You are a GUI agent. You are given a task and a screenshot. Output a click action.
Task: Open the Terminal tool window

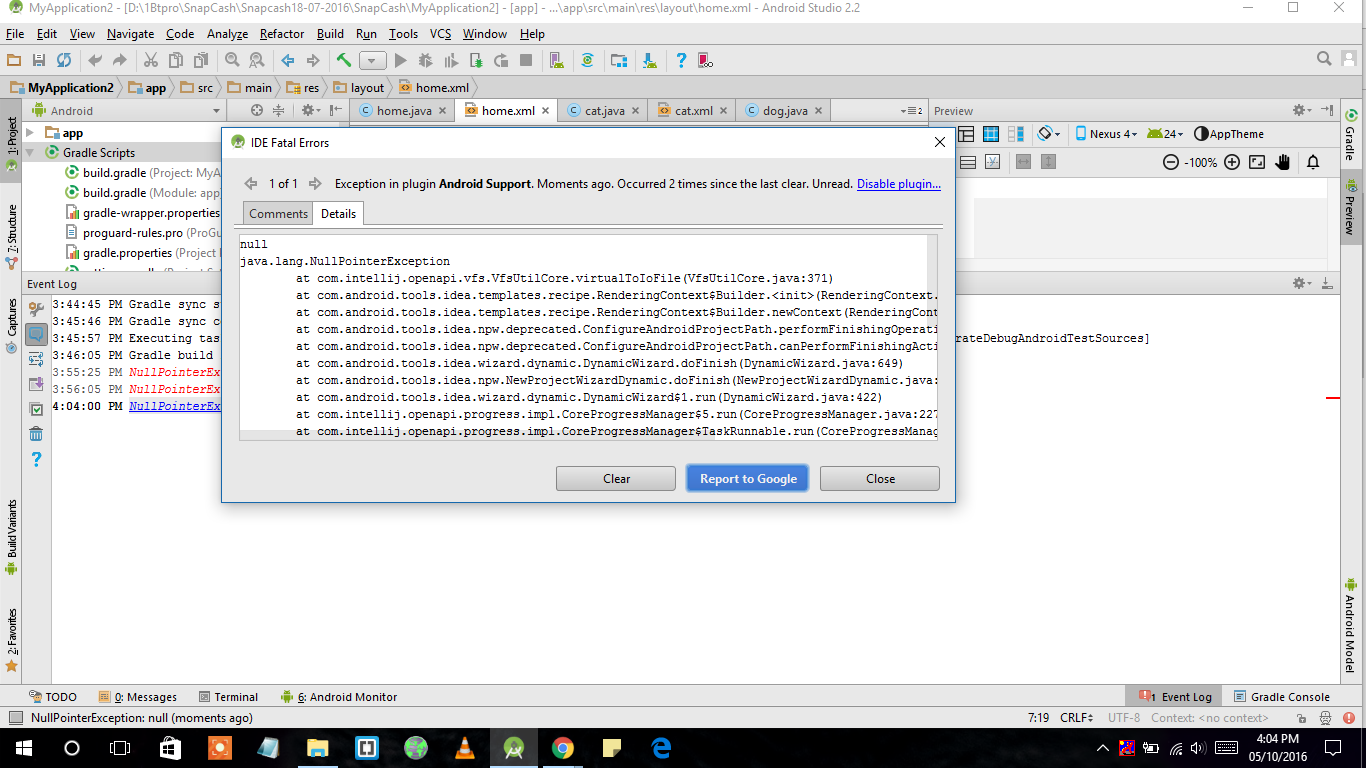(228, 697)
